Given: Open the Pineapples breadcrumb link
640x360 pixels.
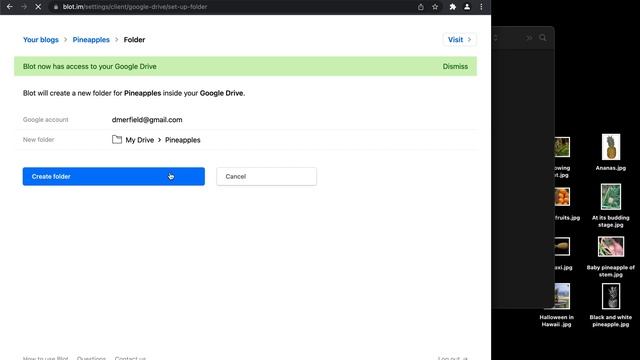Looking at the screenshot, I should click(91, 40).
